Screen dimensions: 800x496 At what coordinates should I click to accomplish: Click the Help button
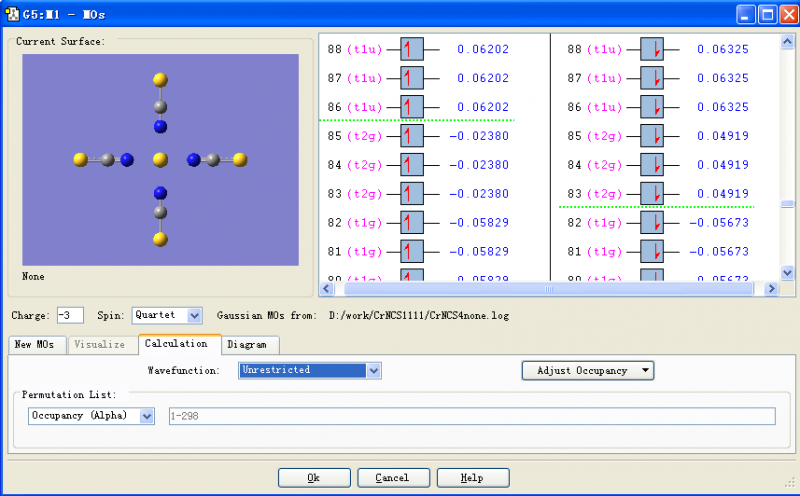click(x=473, y=478)
